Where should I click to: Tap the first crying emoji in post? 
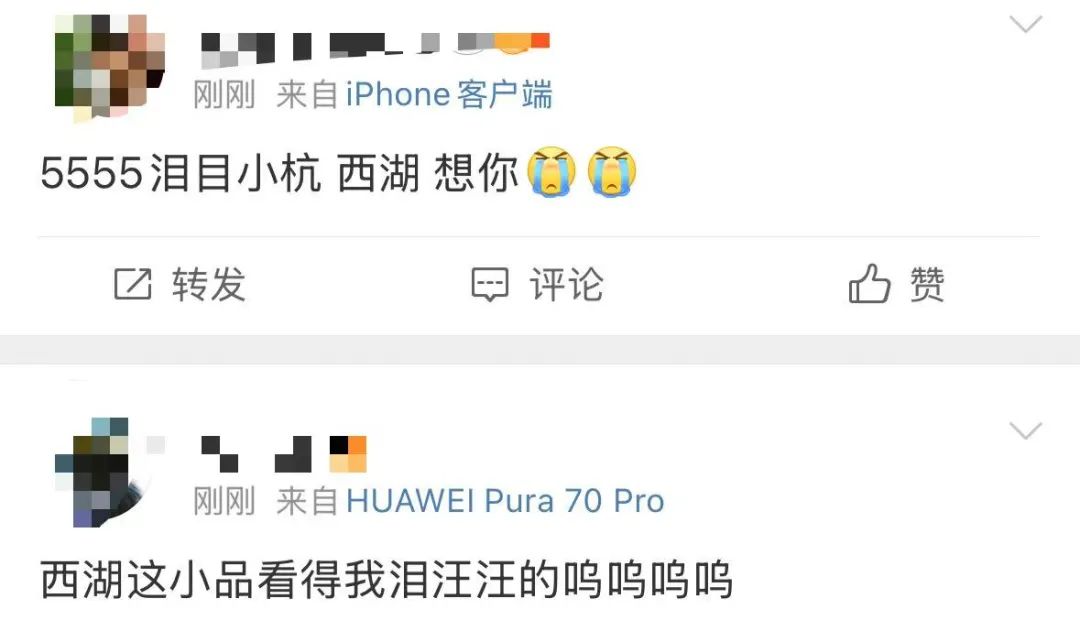pos(551,172)
